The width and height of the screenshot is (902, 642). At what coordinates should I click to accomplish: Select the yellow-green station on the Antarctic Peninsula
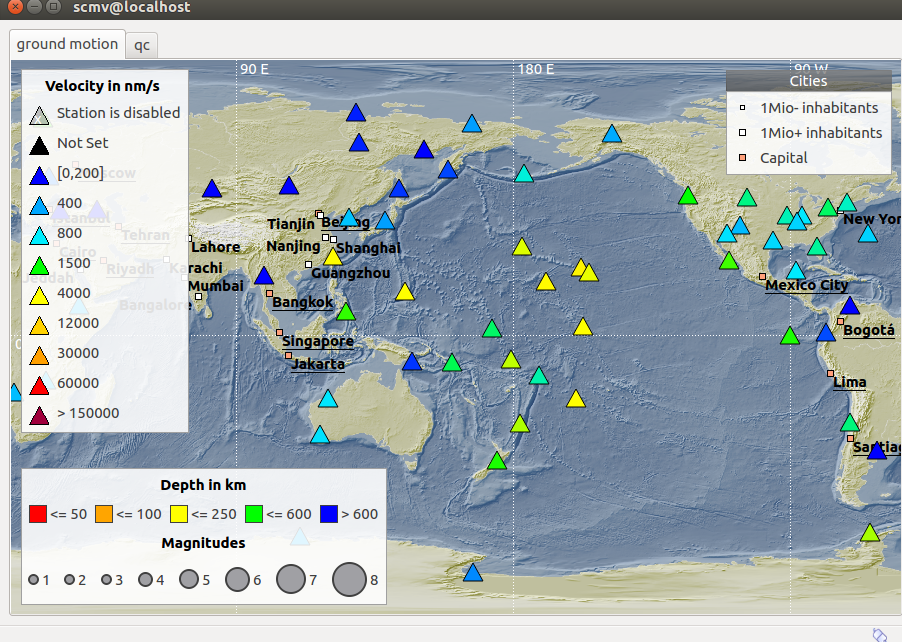870,532
